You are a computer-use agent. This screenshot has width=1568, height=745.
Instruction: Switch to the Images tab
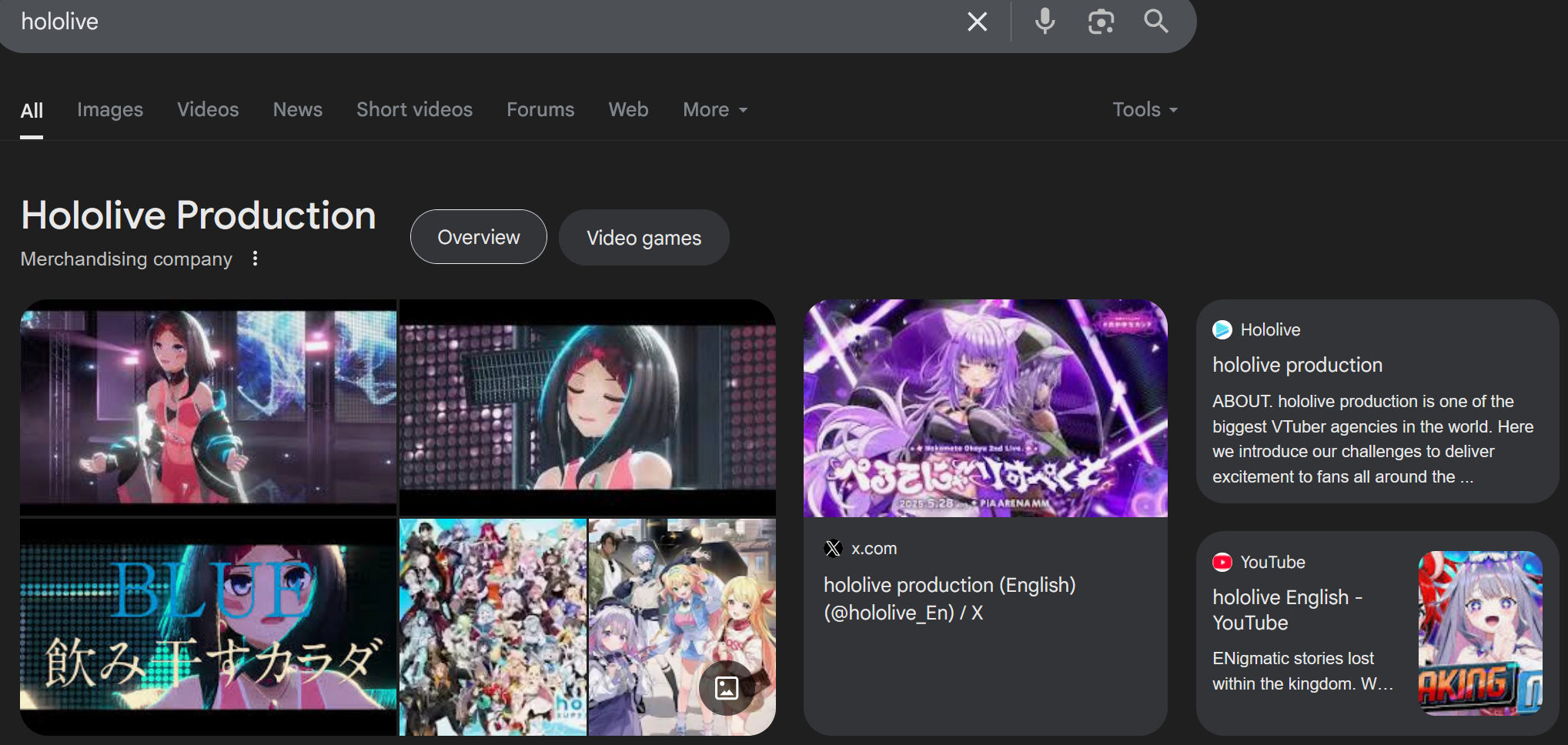110,109
